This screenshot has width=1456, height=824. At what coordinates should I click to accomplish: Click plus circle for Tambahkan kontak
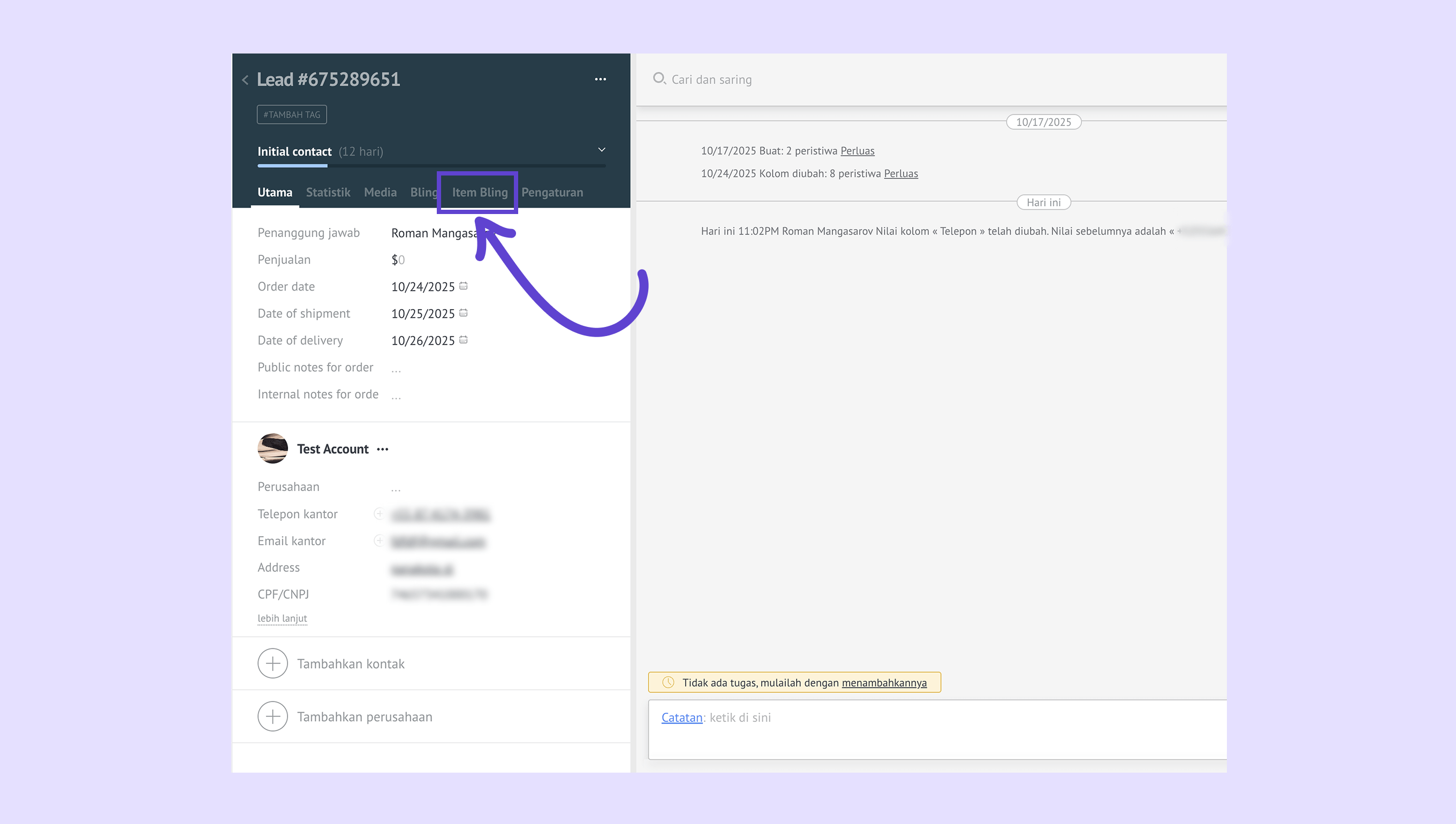(272, 663)
